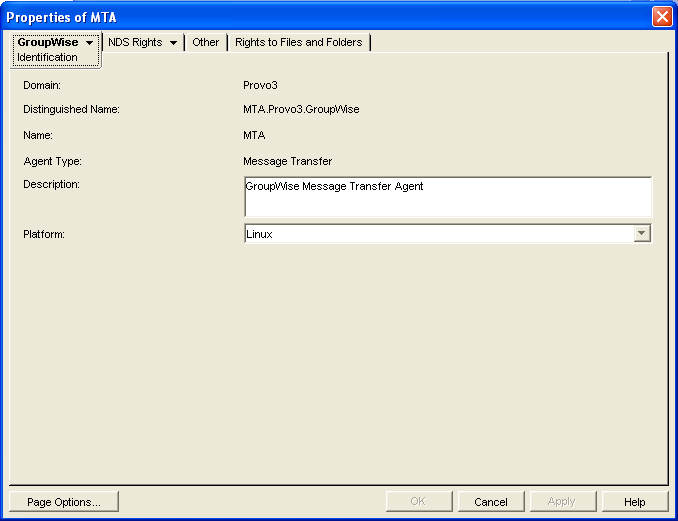Switch to the Other tab

click(x=205, y=42)
